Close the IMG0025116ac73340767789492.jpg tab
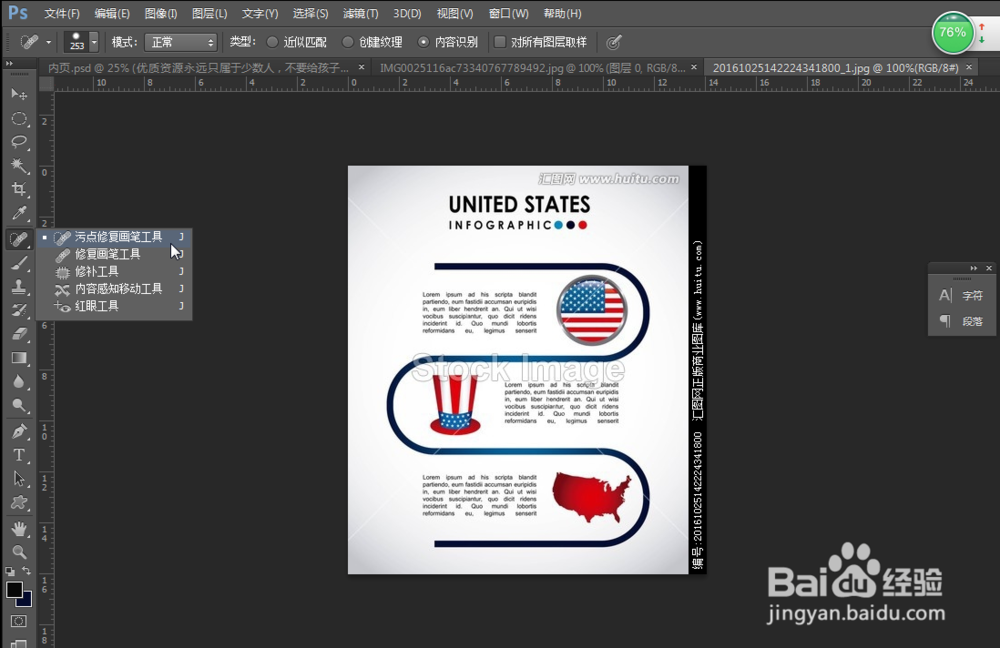 pyautogui.click(x=694, y=67)
